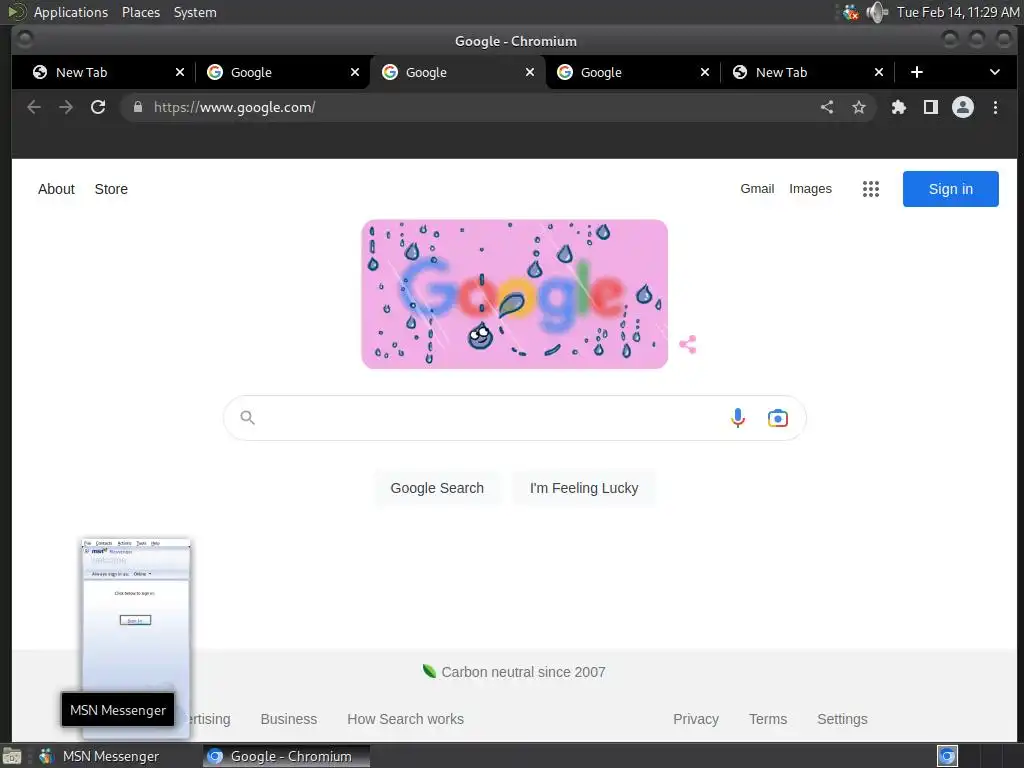Open the Extensions puzzle icon

pos(899,107)
